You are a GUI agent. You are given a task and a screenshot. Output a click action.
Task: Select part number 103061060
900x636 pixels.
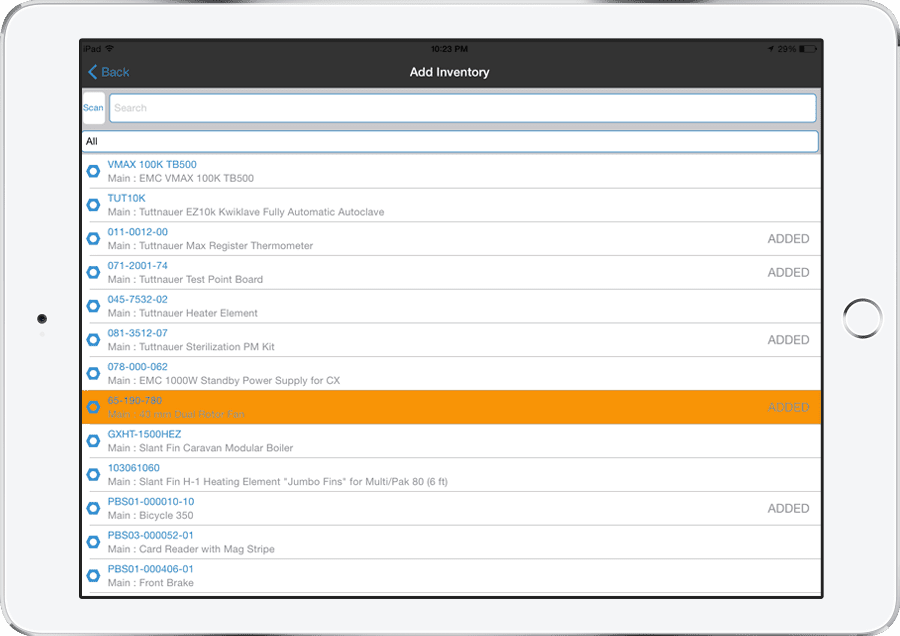pos(134,468)
